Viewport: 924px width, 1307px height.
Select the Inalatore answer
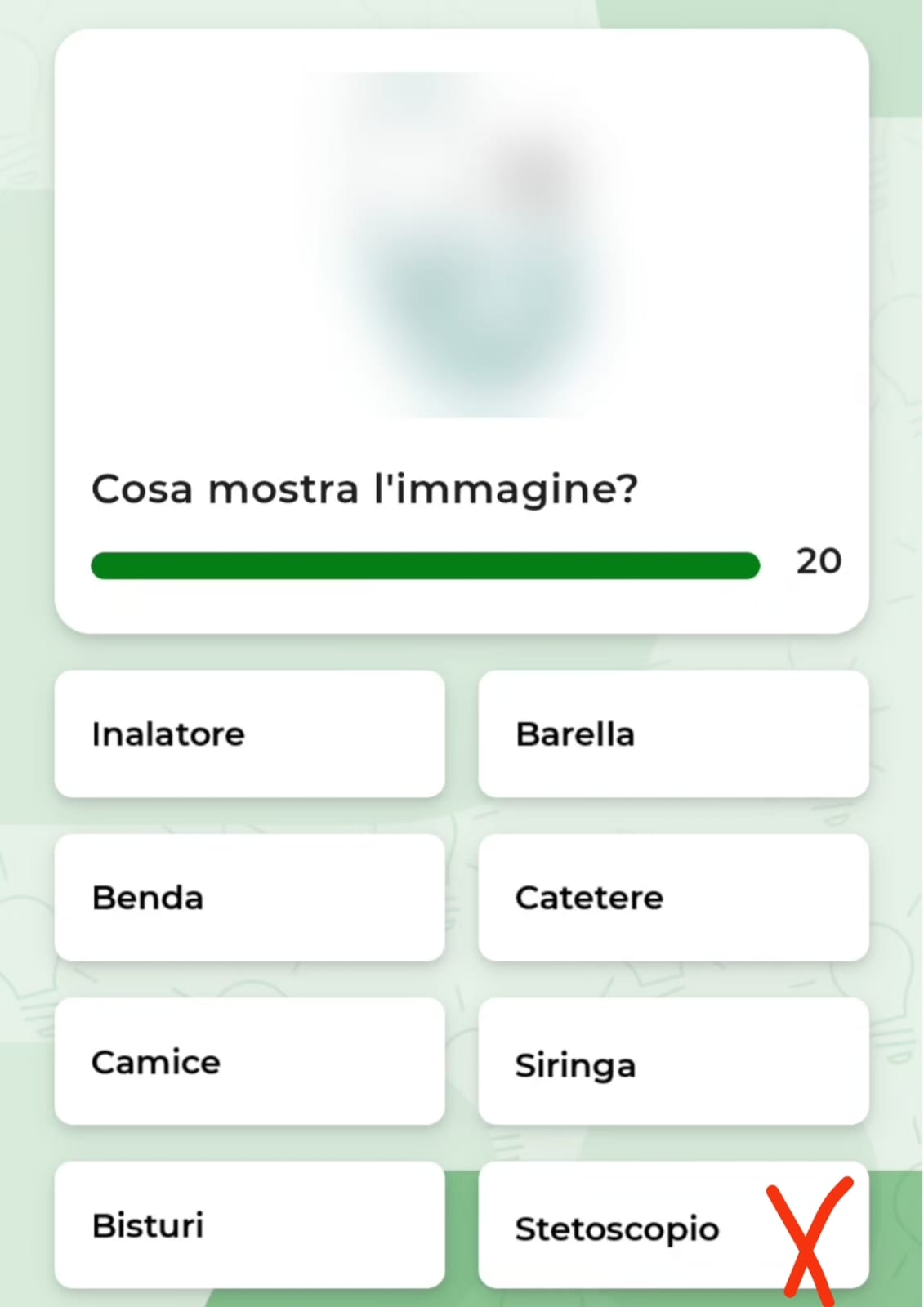(x=249, y=734)
